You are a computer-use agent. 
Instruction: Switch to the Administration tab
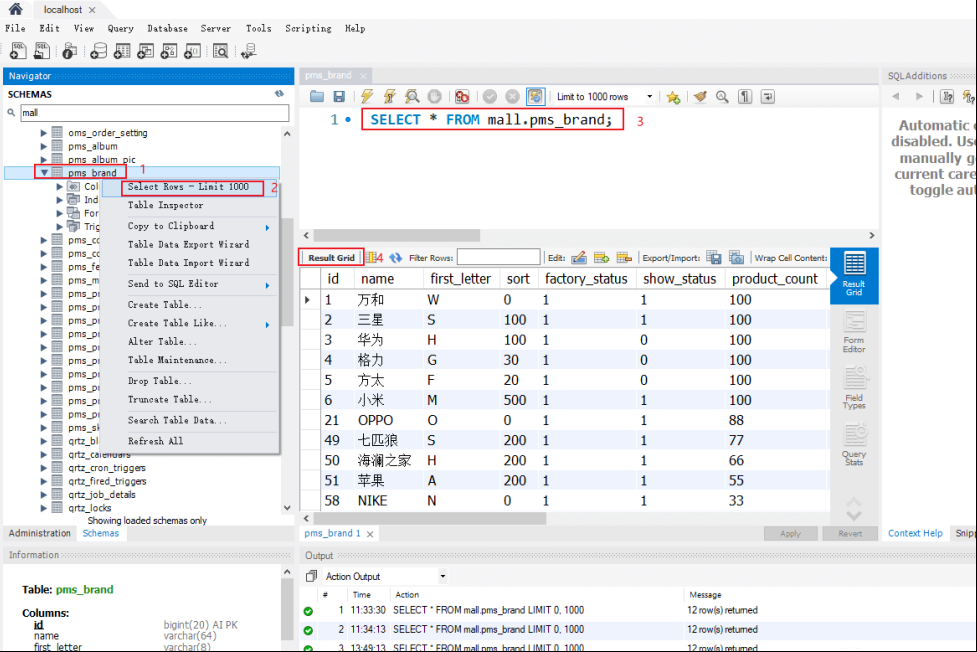tap(40, 534)
